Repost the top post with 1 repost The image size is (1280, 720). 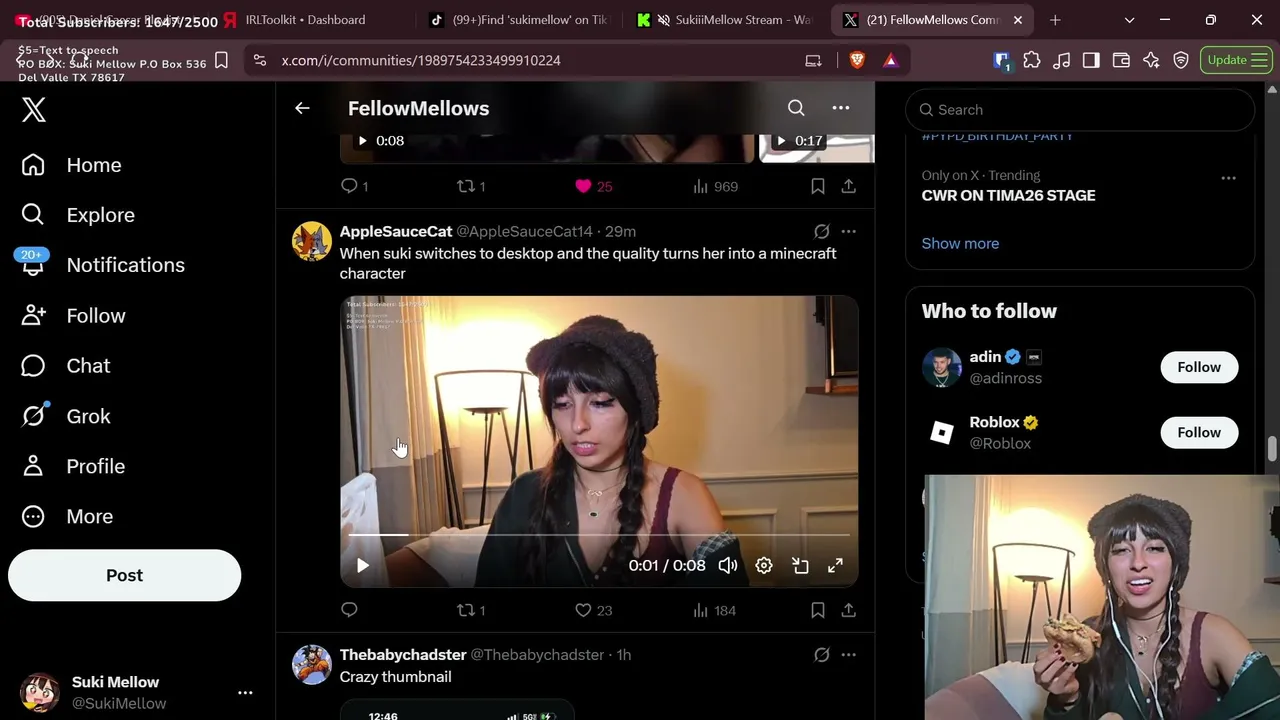[x=471, y=186]
